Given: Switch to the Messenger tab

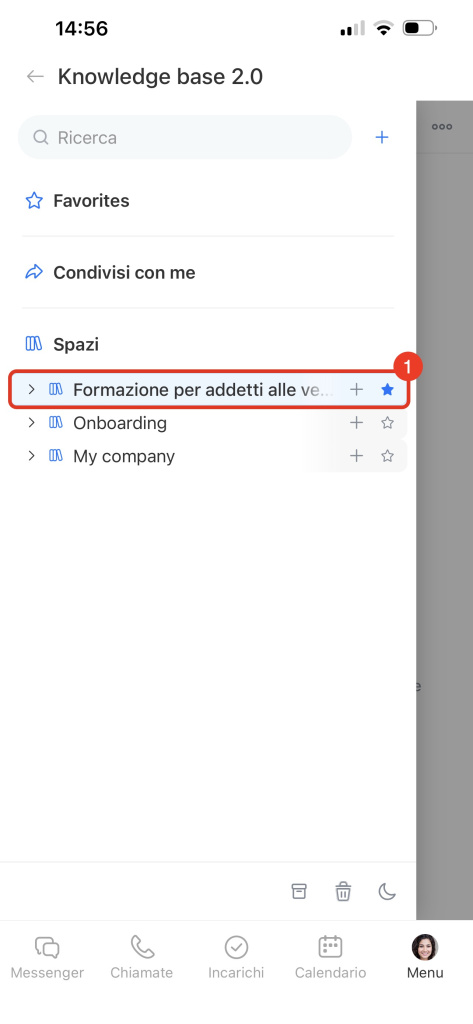Looking at the screenshot, I should [x=47, y=957].
